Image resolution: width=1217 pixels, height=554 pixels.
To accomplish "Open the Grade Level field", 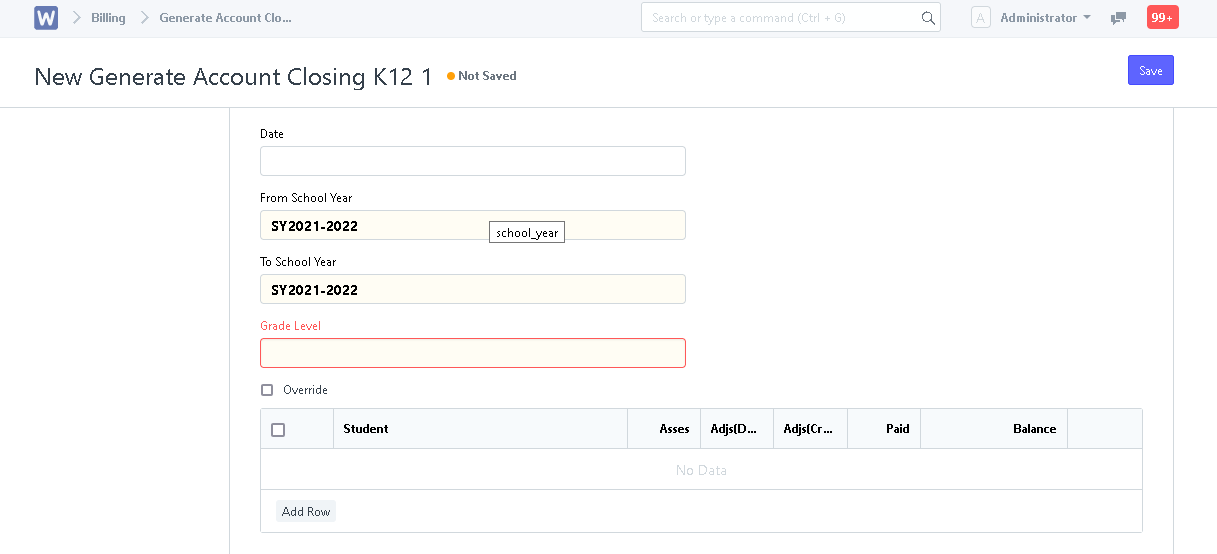I will click(x=473, y=353).
